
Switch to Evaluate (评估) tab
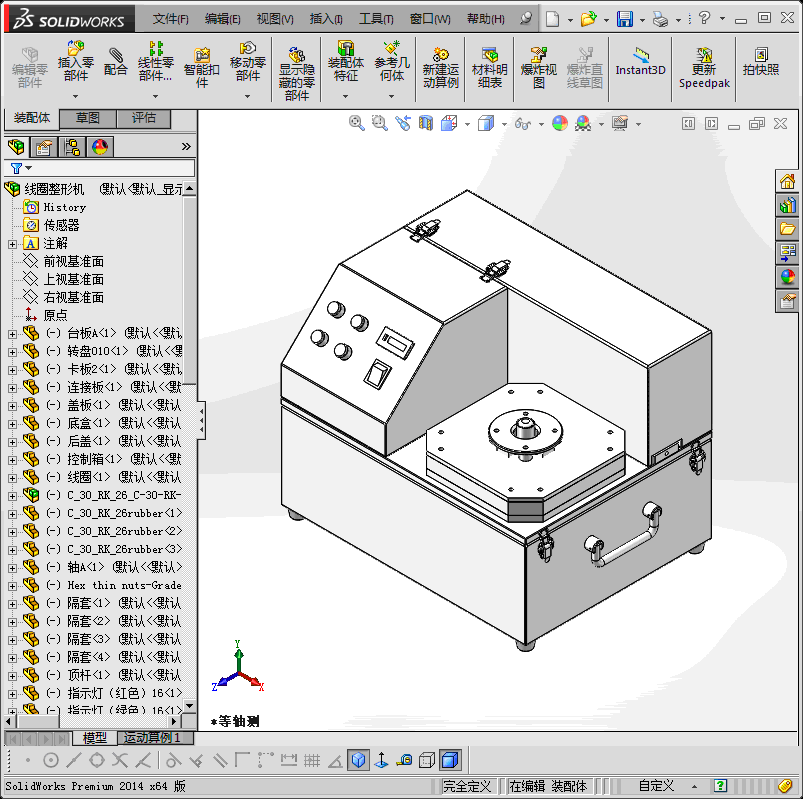click(x=144, y=118)
